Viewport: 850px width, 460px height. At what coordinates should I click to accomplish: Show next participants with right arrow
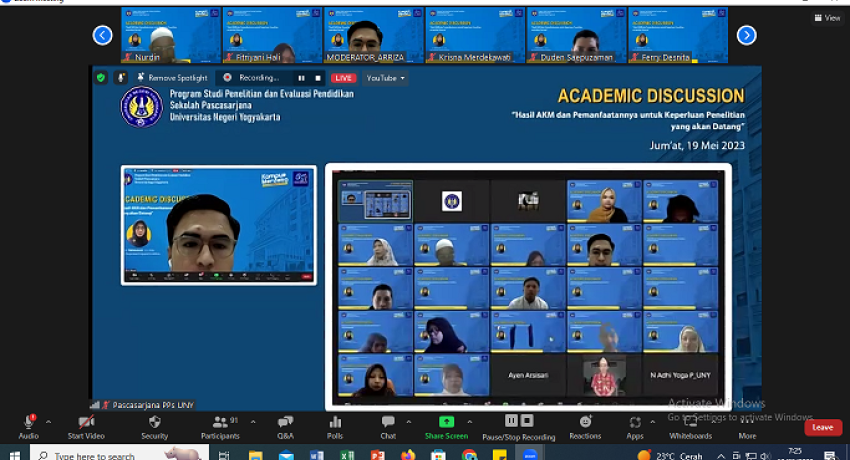click(746, 35)
